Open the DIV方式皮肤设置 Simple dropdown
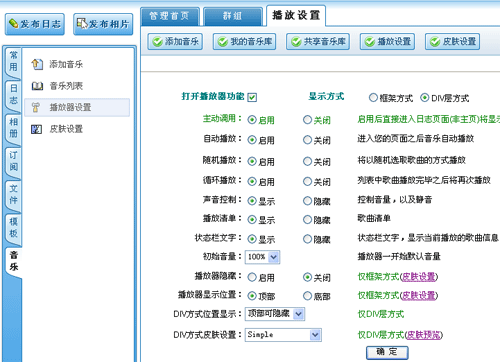The image size is (500, 362). click(x=283, y=335)
